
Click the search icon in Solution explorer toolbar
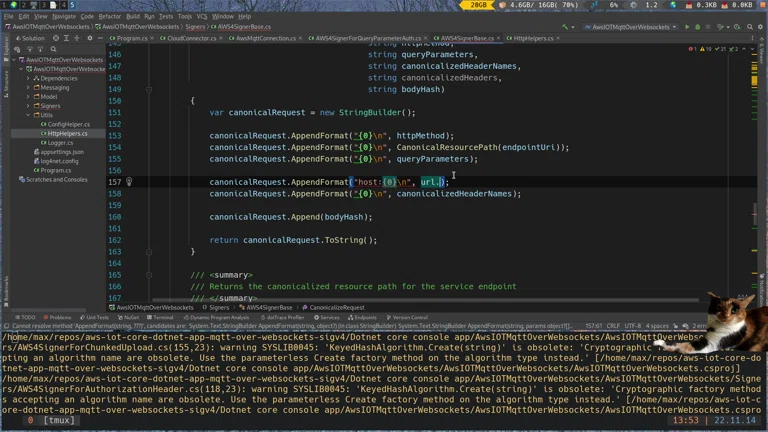coord(53,49)
